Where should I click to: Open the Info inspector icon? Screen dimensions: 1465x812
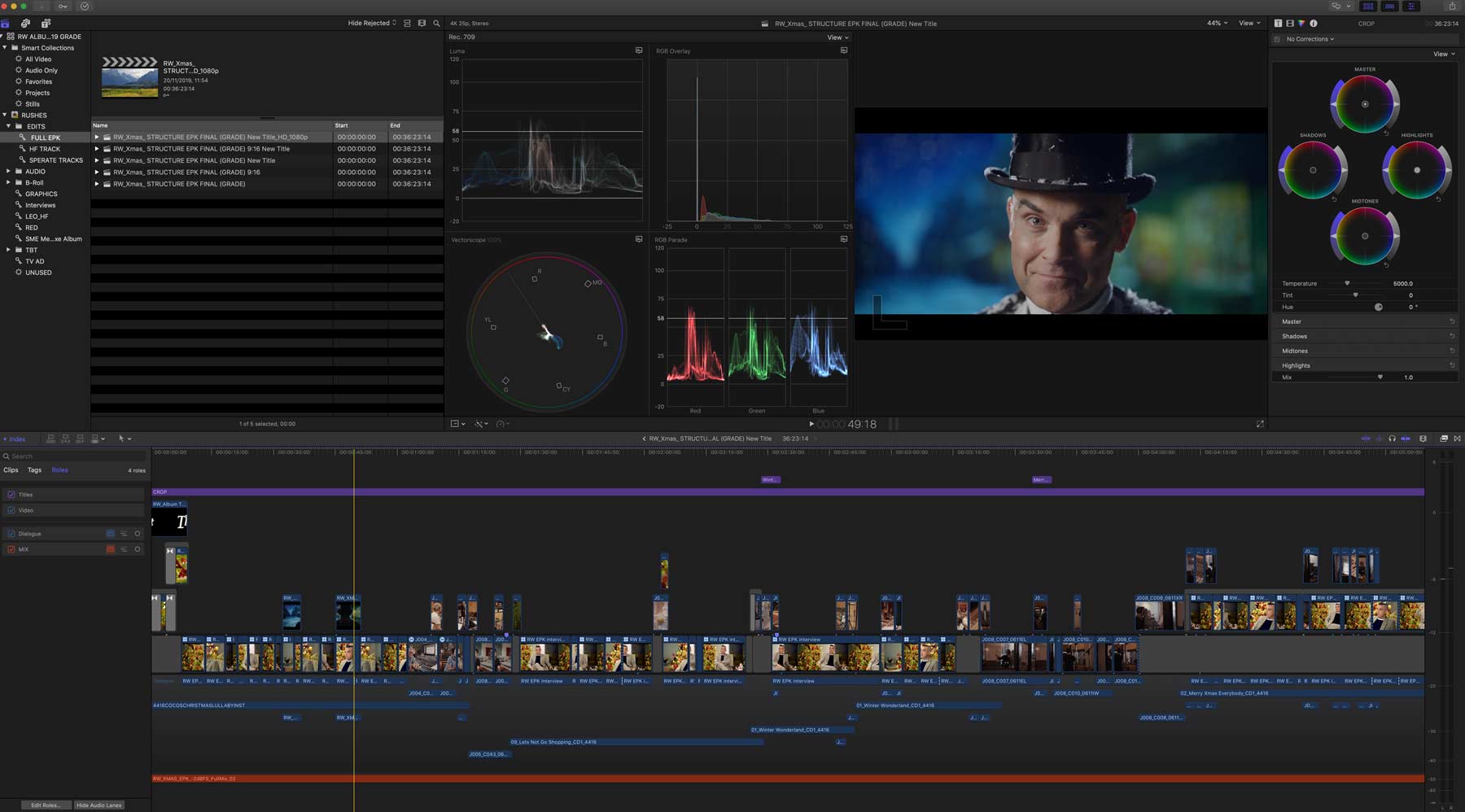pyautogui.click(x=1313, y=23)
